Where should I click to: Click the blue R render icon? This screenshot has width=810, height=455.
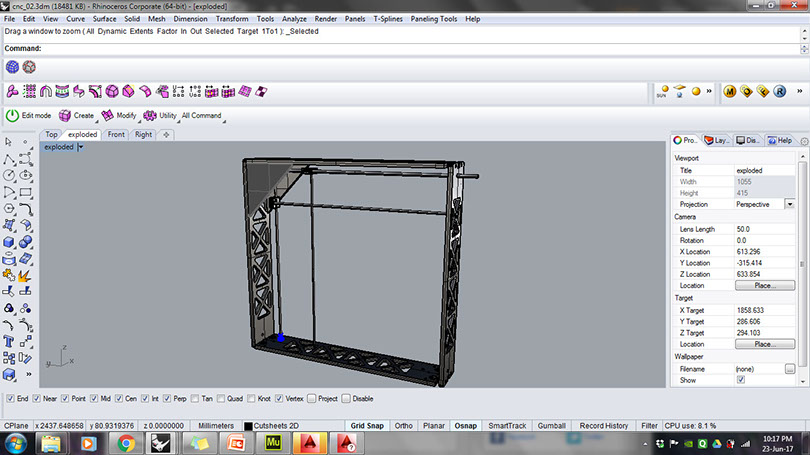click(780, 92)
